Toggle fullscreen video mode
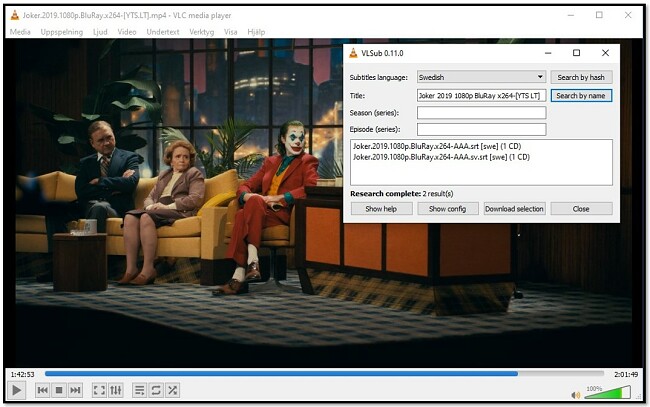 pyautogui.click(x=99, y=390)
